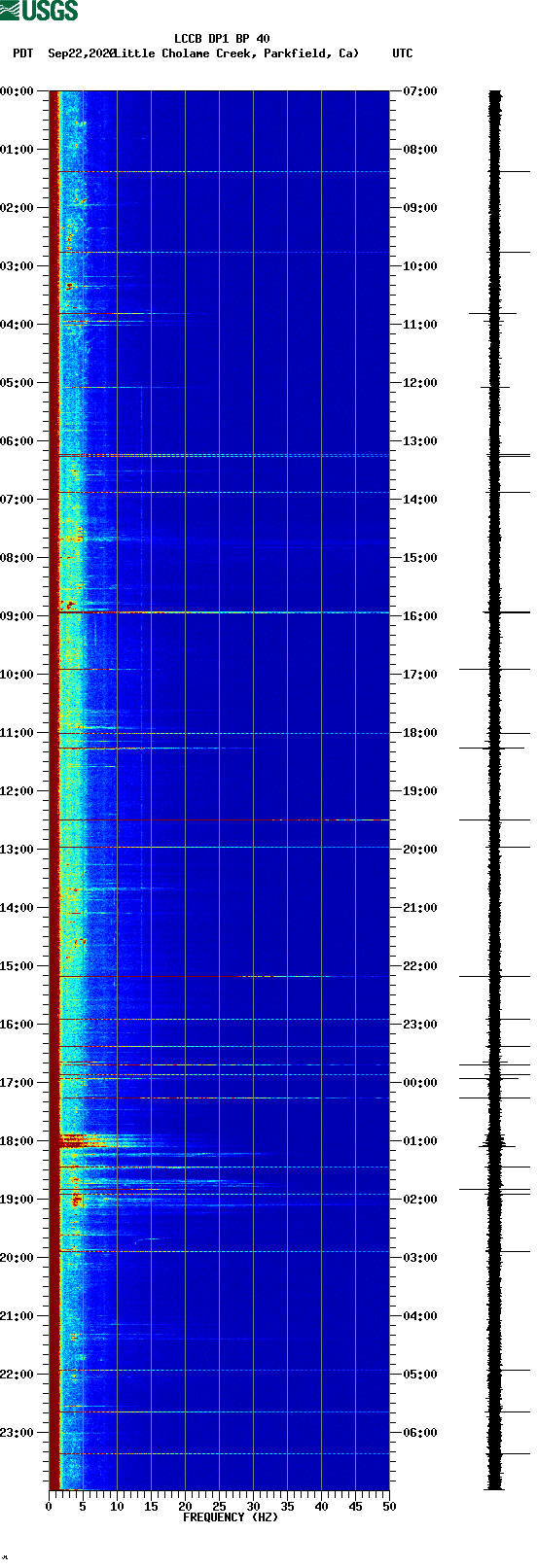This screenshot has height=1568, width=537.
Task: Click the 22:00 UTC time label
Action: click(x=420, y=966)
